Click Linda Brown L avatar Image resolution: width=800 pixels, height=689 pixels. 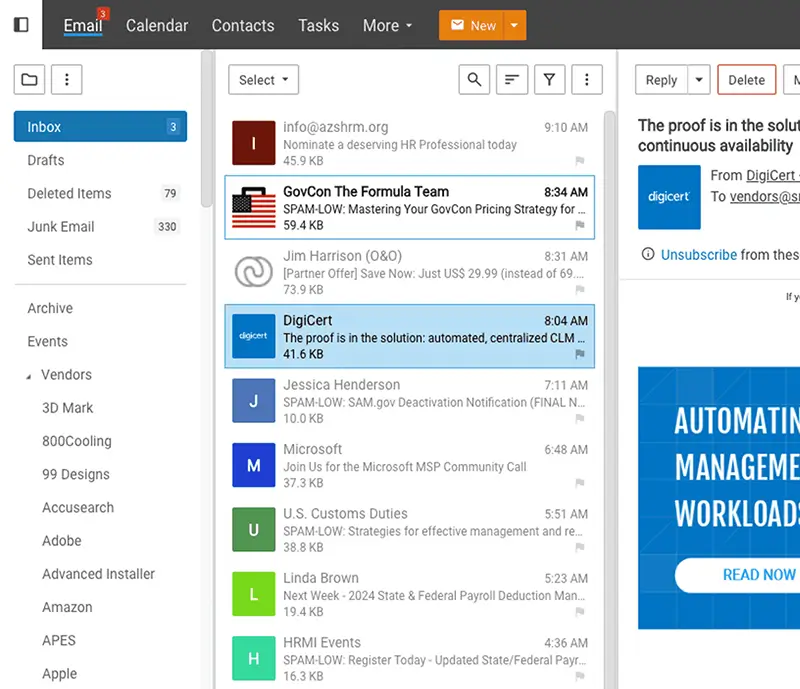pyautogui.click(x=254, y=594)
